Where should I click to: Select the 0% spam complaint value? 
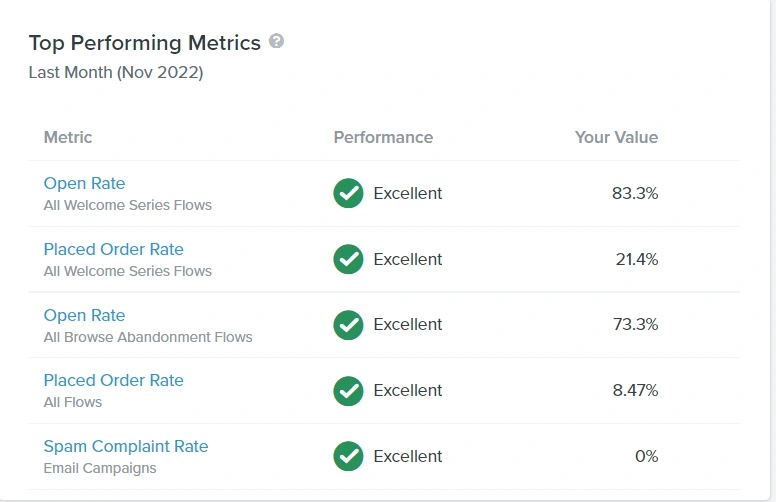click(x=646, y=456)
